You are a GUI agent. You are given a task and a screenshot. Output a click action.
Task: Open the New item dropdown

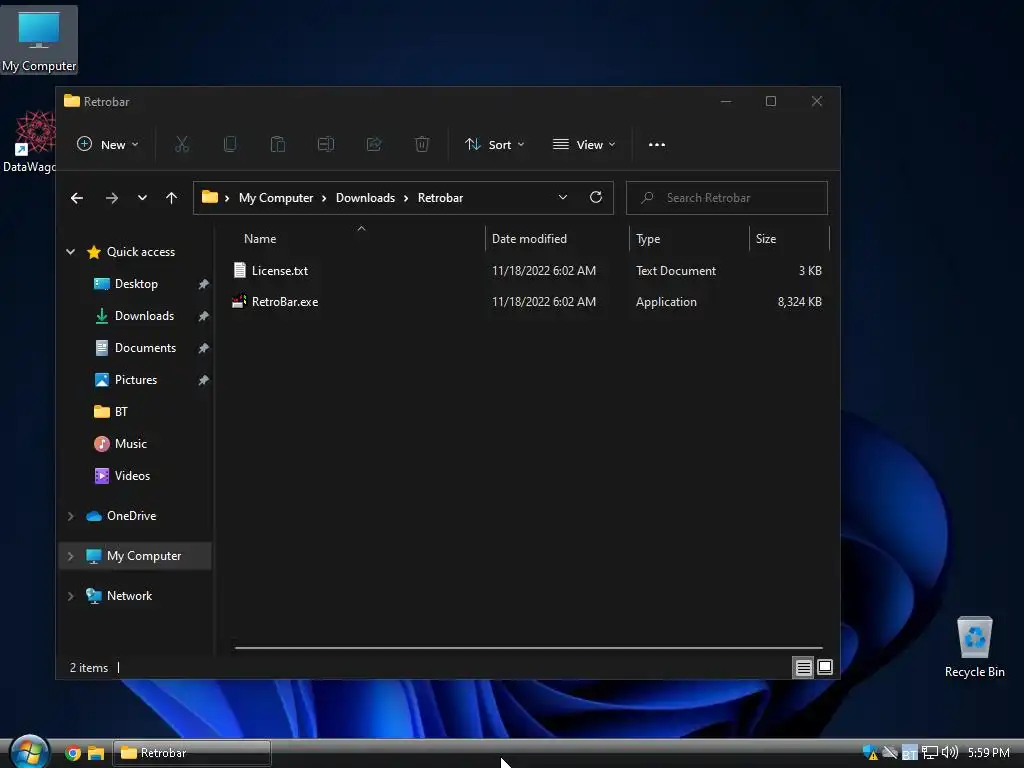108,144
